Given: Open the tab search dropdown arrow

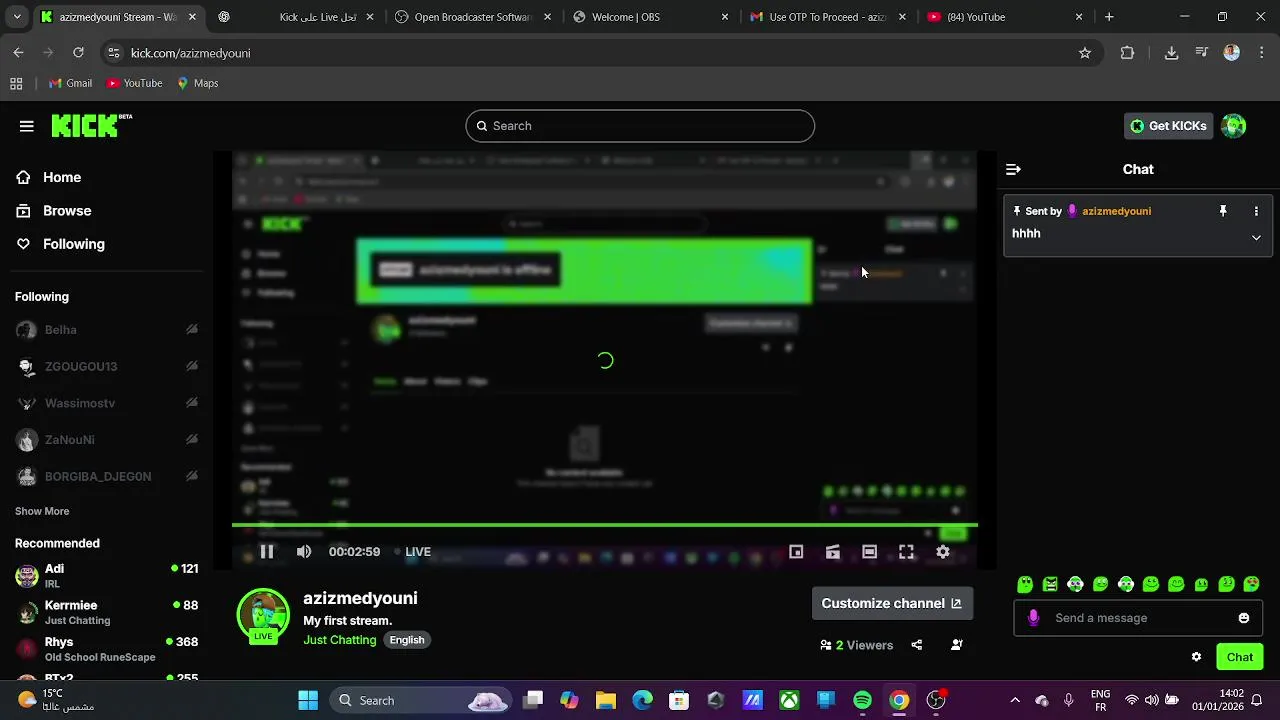Looking at the screenshot, I should click(x=17, y=17).
